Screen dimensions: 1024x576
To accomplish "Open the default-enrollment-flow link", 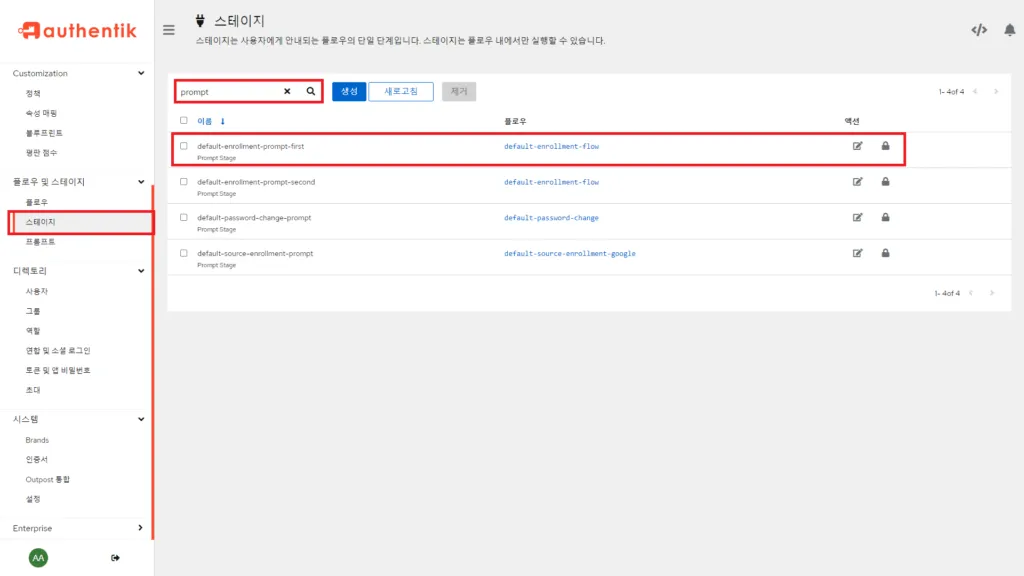I will [x=550, y=146].
